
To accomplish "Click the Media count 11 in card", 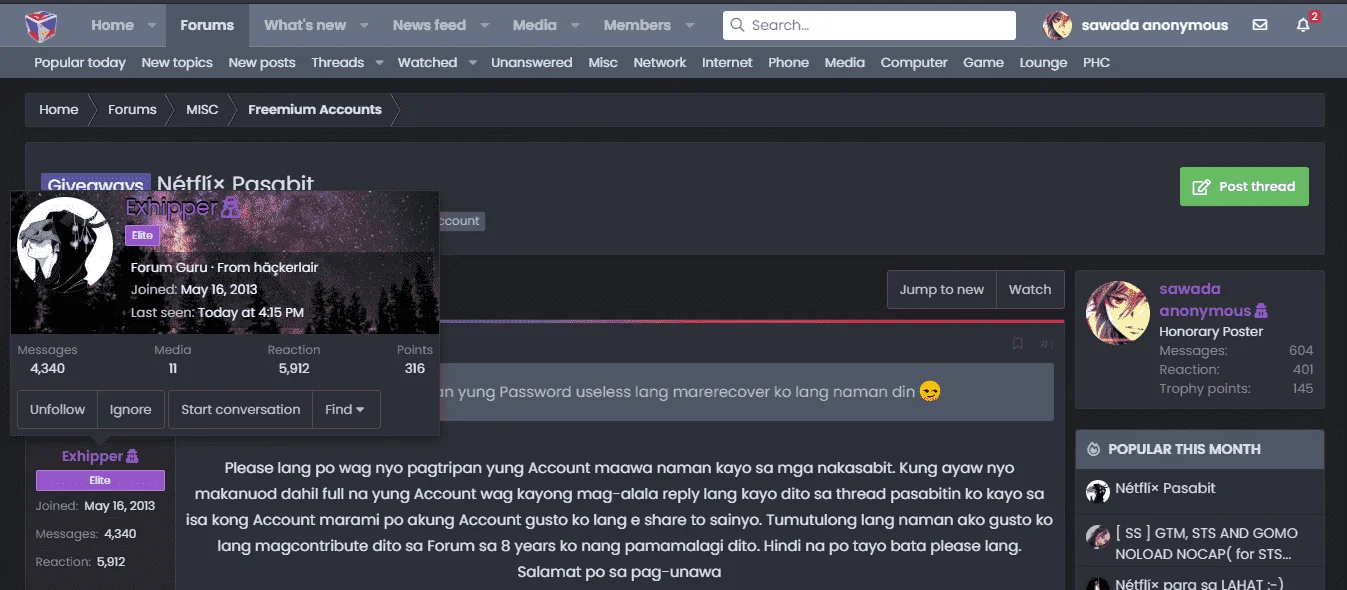I will [173, 368].
